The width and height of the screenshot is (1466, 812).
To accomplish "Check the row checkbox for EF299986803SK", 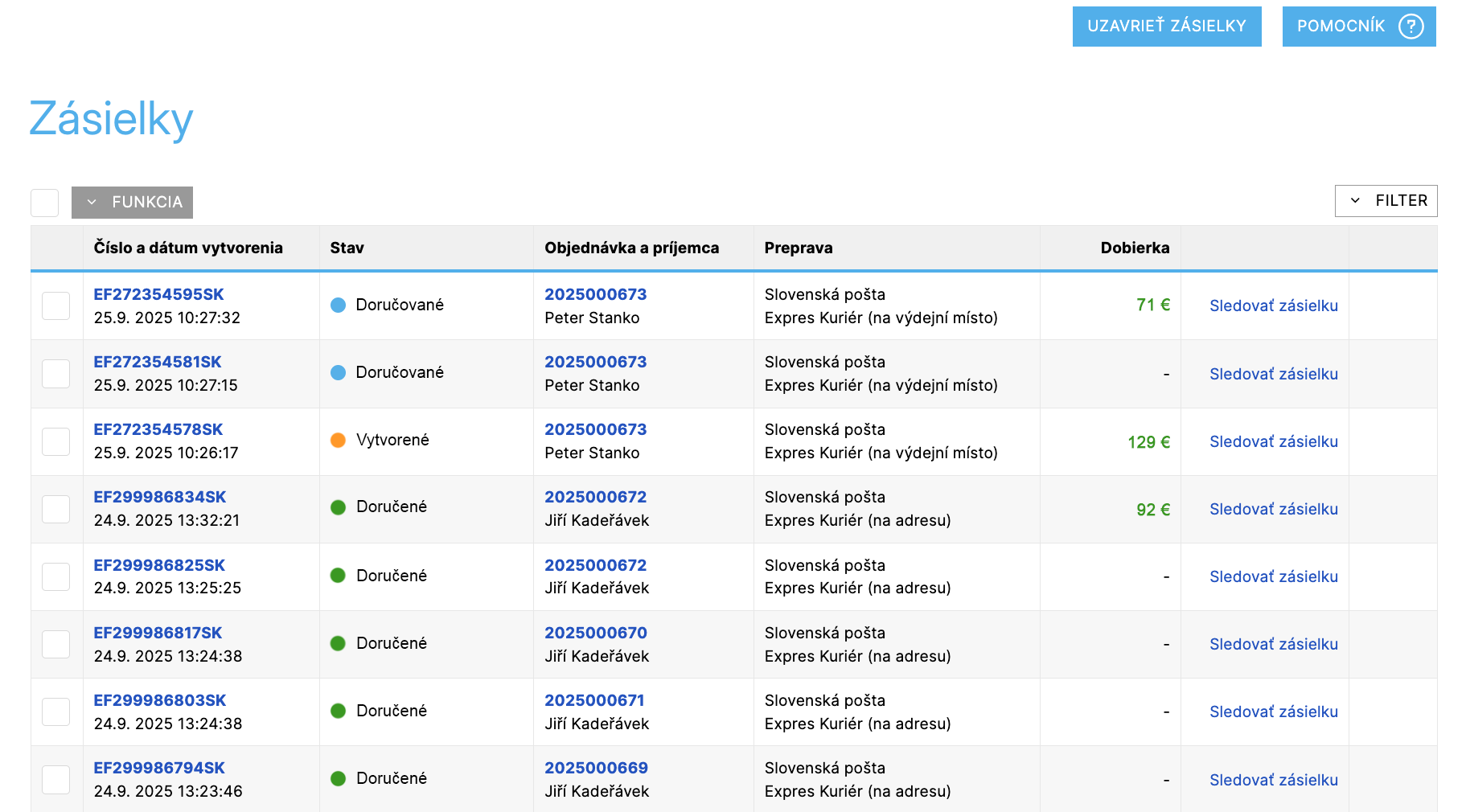I will (56, 712).
